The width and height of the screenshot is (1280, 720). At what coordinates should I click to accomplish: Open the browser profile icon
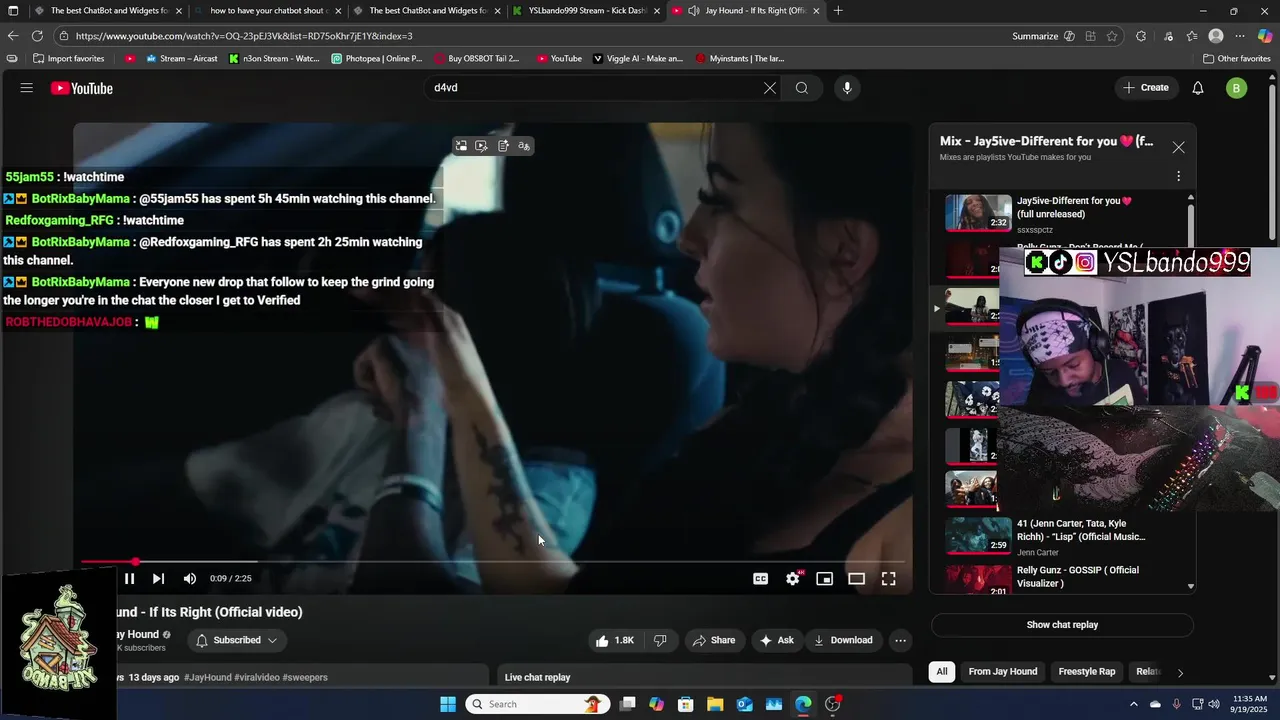[x=1216, y=36]
